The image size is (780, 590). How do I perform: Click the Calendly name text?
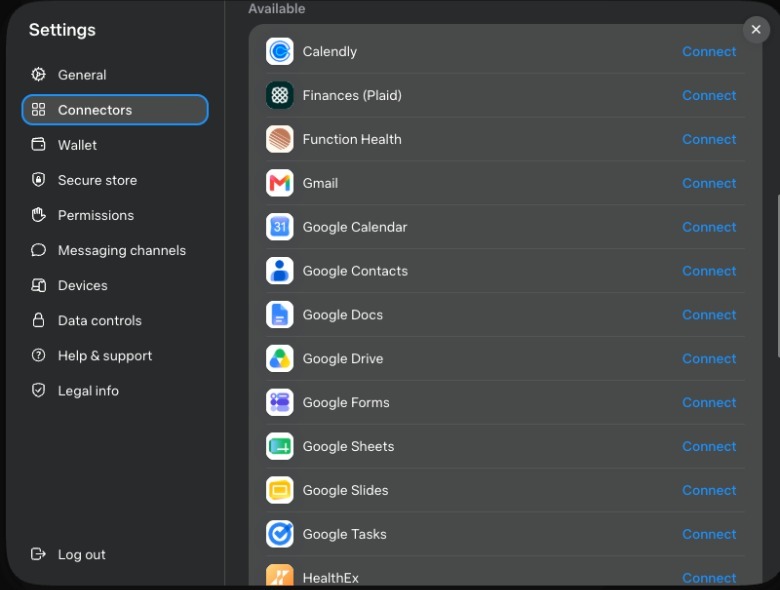coord(329,51)
